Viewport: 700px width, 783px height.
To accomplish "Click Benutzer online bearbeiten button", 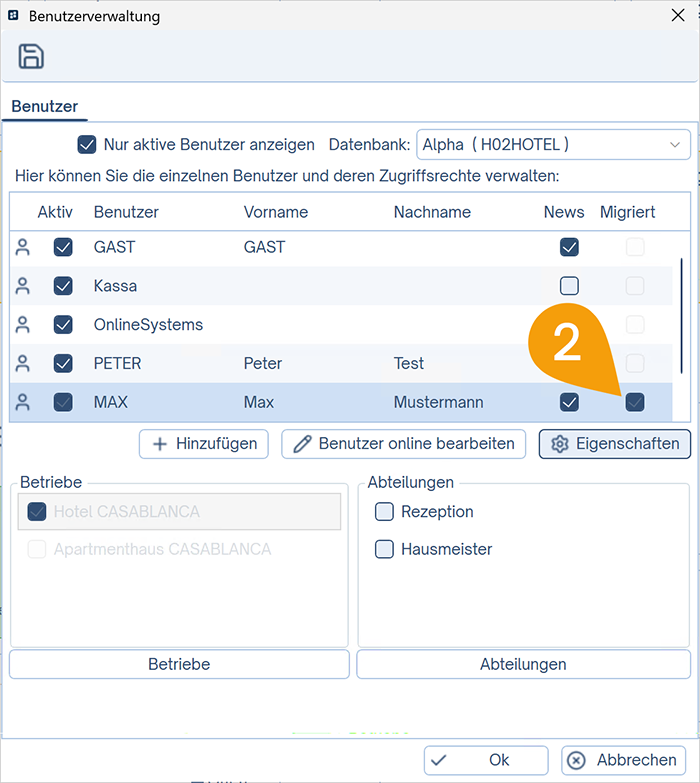I will (x=403, y=444).
